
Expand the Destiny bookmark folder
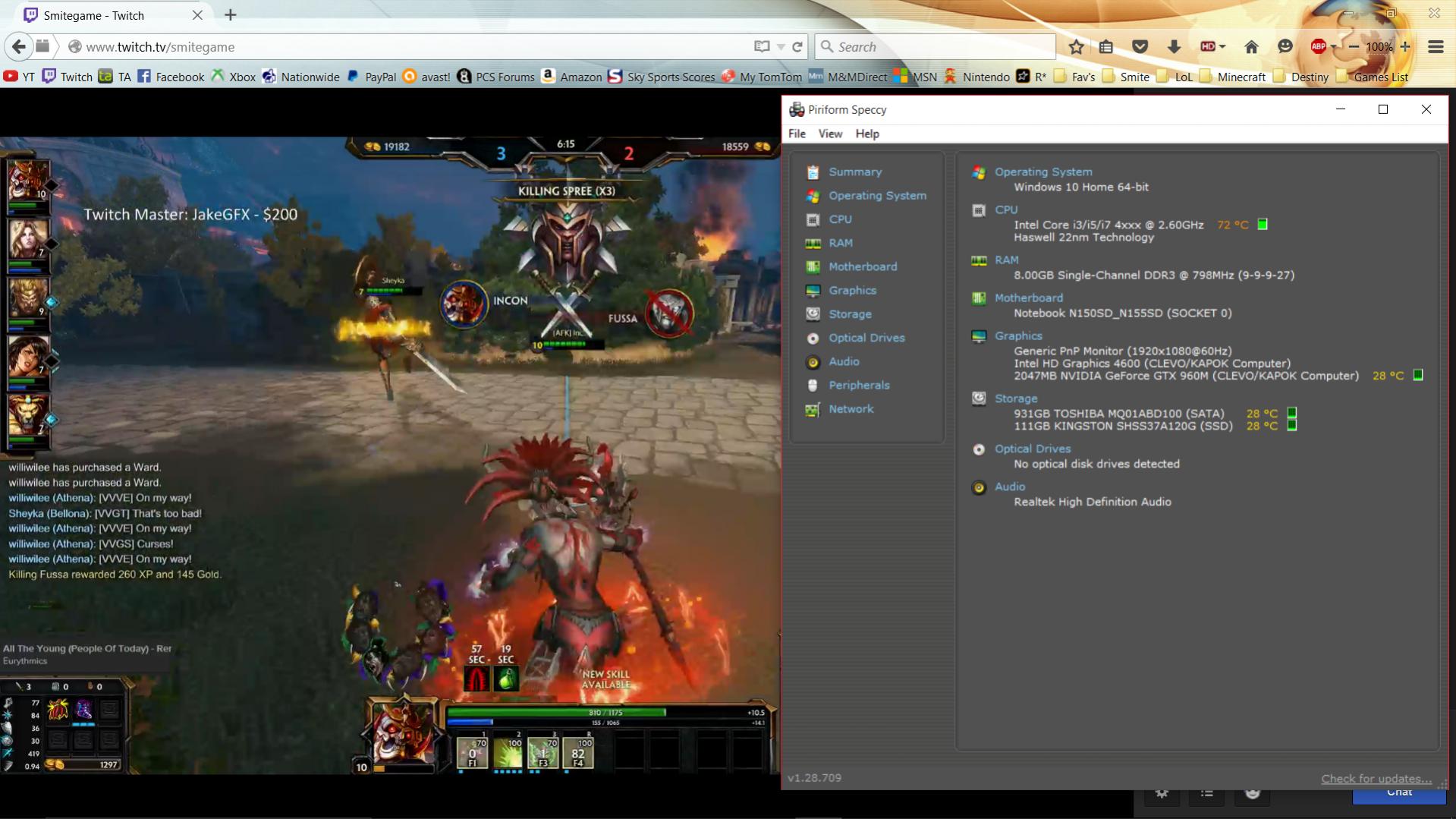coord(1300,77)
